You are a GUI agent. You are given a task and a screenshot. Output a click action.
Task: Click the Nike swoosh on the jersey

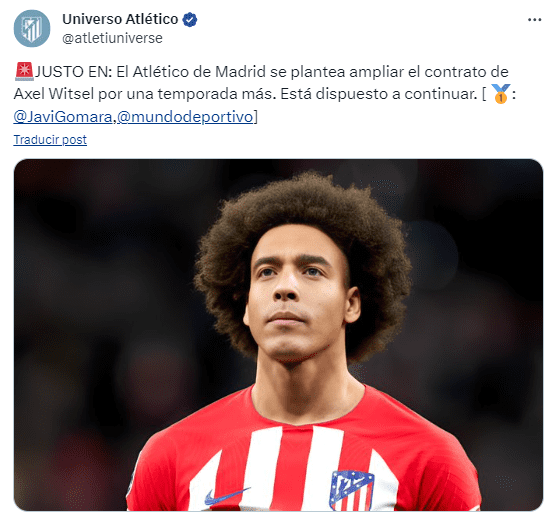tap(226, 495)
